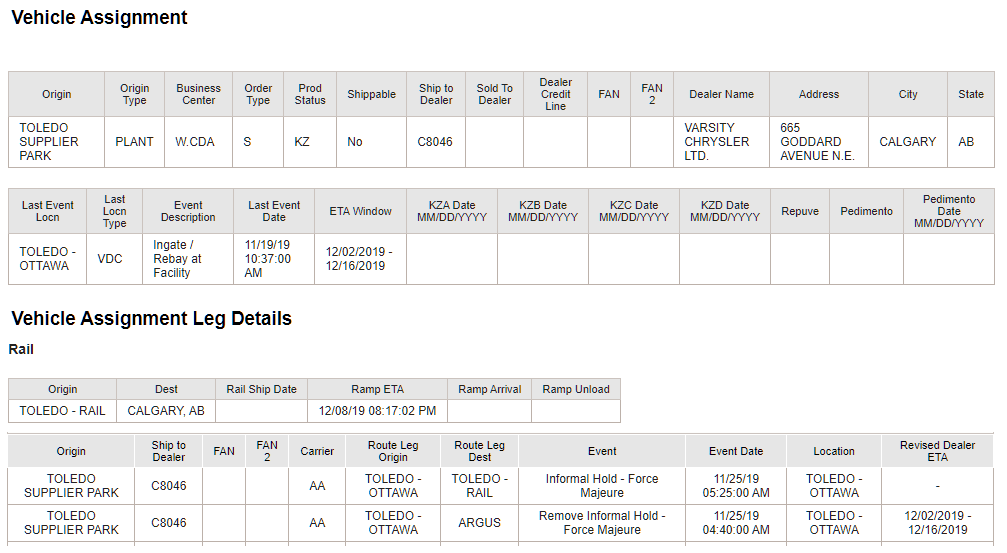Click the Remove Informal Hold - Force Majeure event
This screenshot has height=553, width=1007.
(602, 523)
